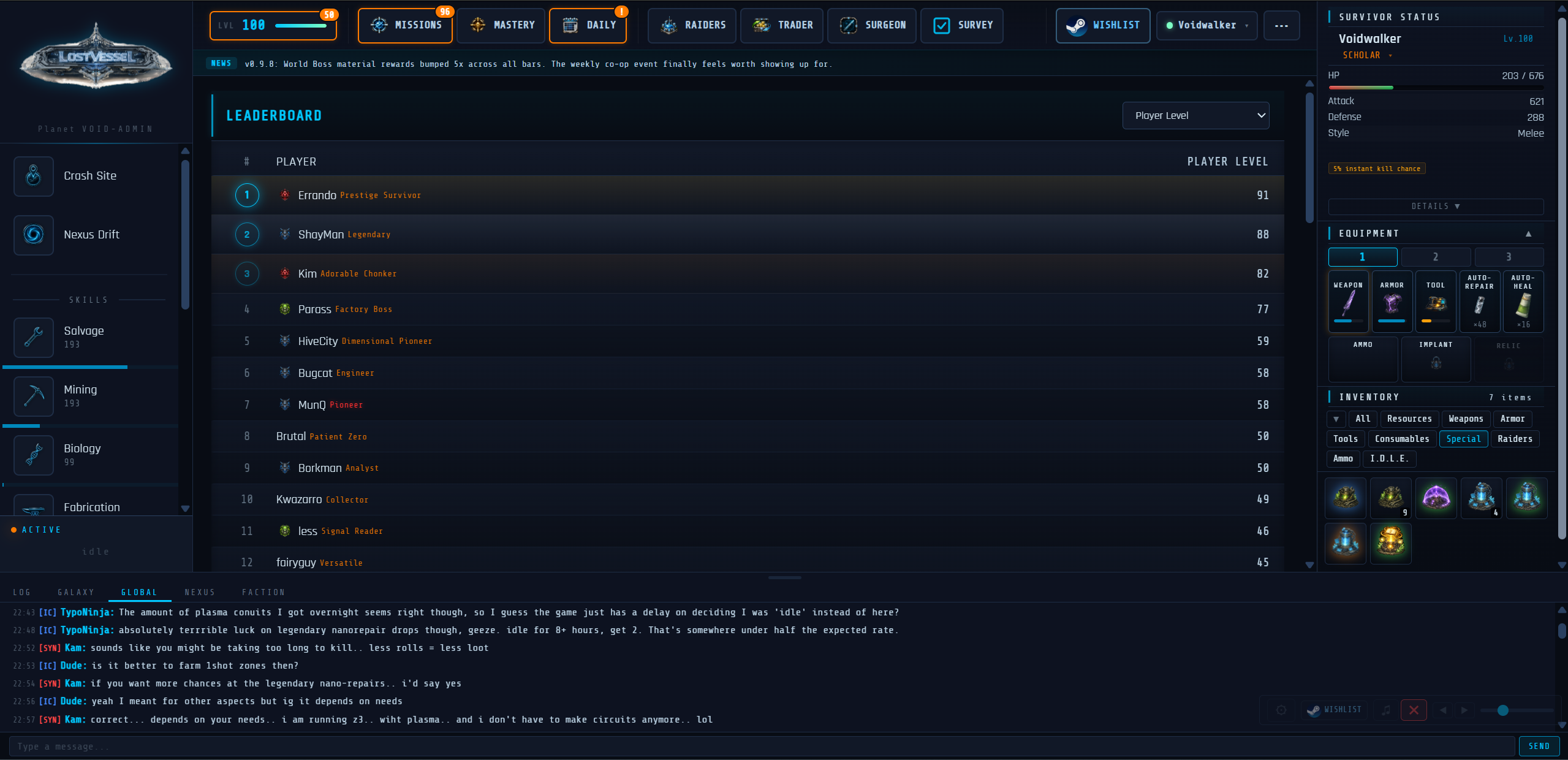Filter inventory by I.D.L.E.
Screen dimensions: 1568x760
tap(1389, 459)
